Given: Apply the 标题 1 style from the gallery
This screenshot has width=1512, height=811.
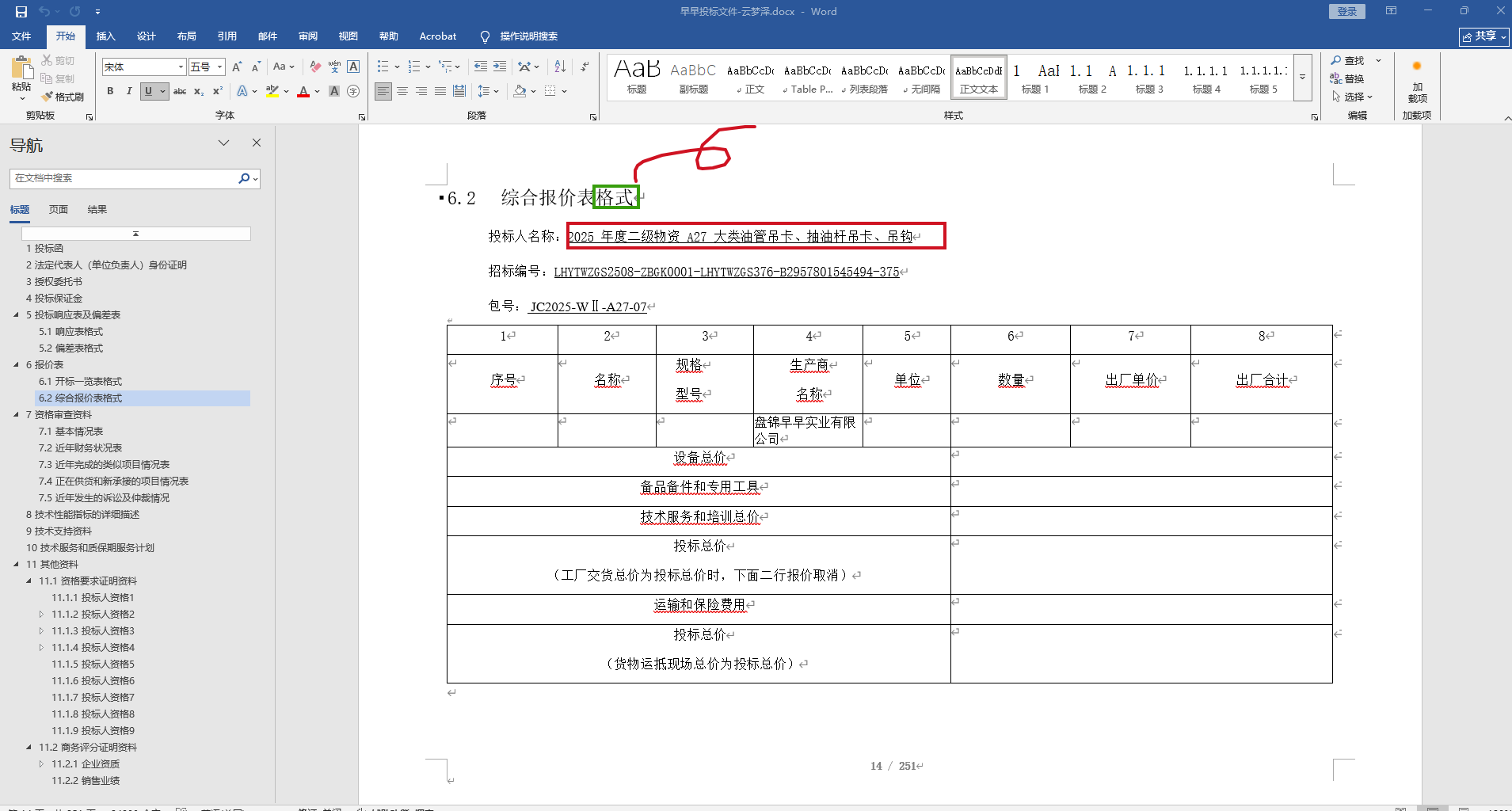Looking at the screenshot, I should coord(1035,78).
